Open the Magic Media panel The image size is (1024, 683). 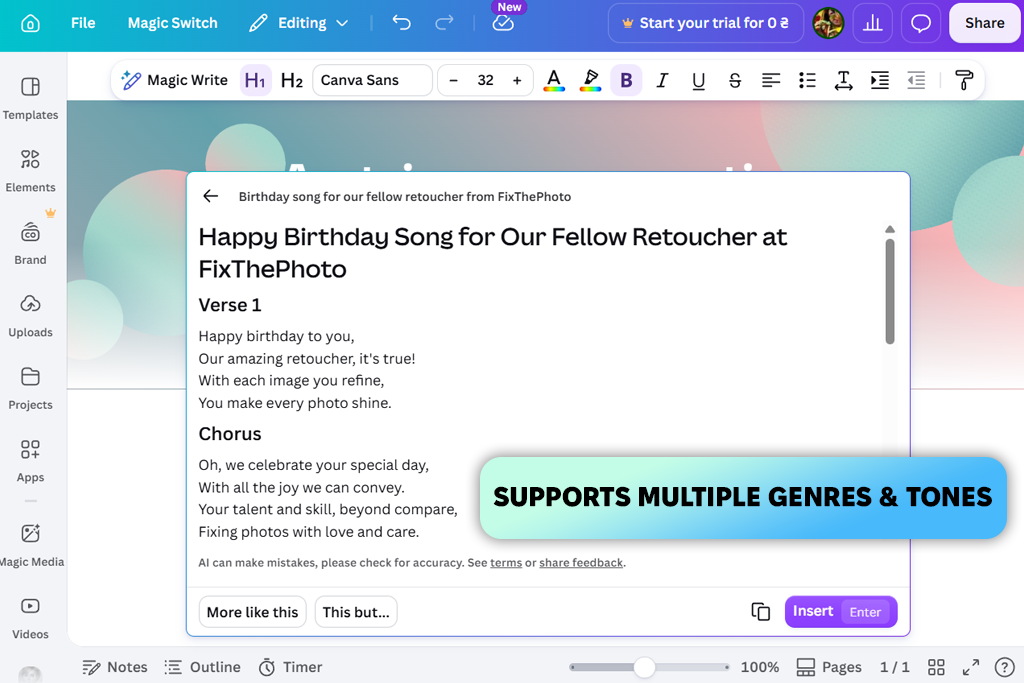click(31, 545)
